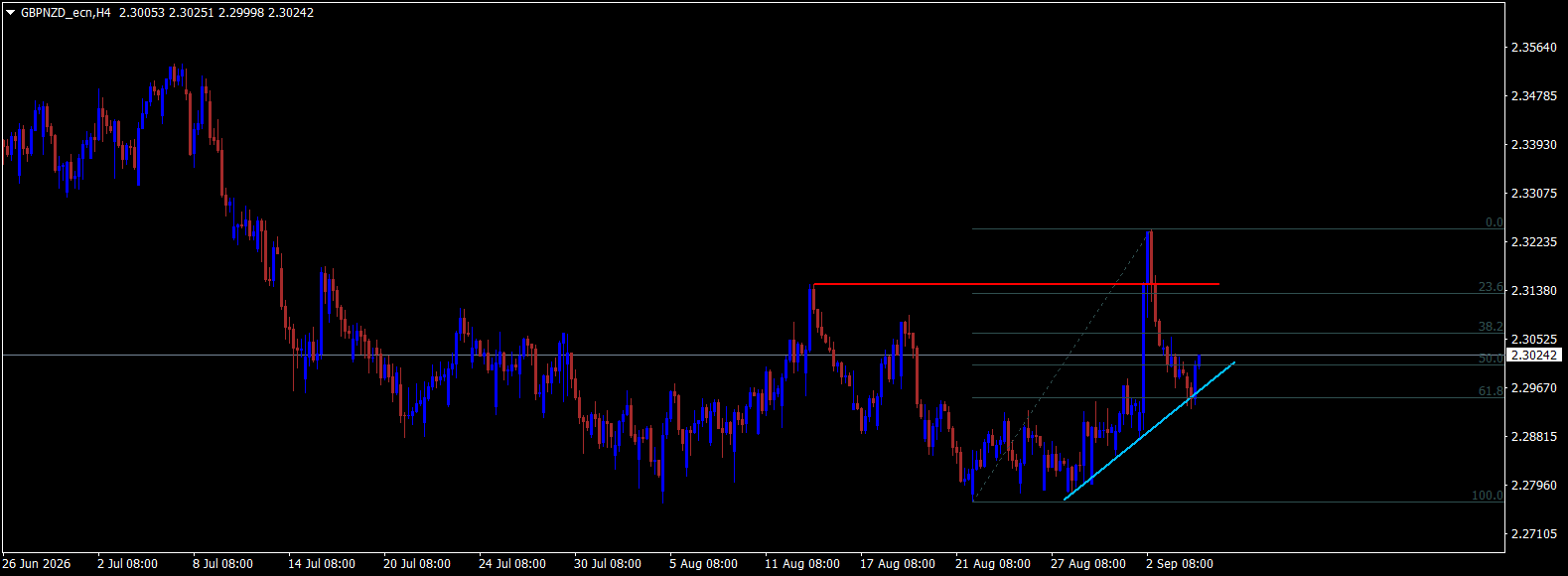Click the 2.33930 price scale label

point(1533,145)
